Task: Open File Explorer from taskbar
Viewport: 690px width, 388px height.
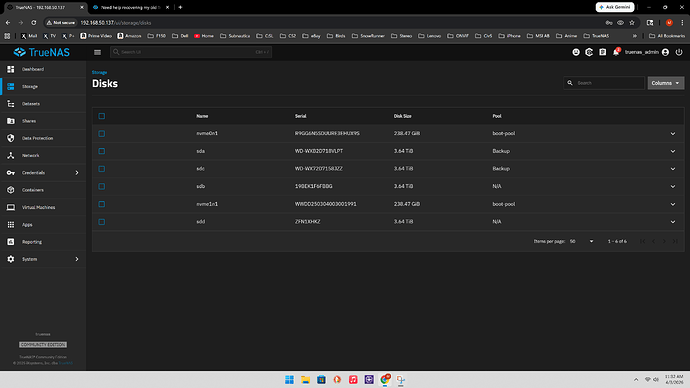Action: point(305,380)
